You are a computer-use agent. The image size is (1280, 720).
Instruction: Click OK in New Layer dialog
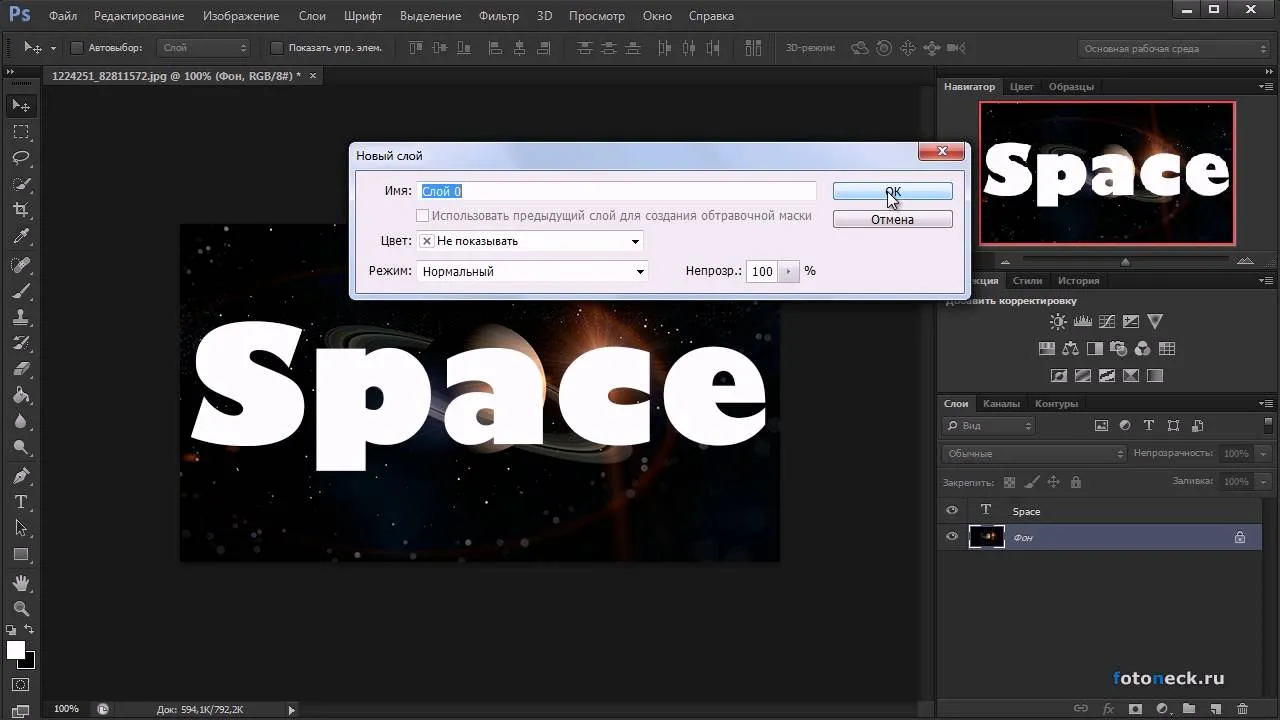892,191
